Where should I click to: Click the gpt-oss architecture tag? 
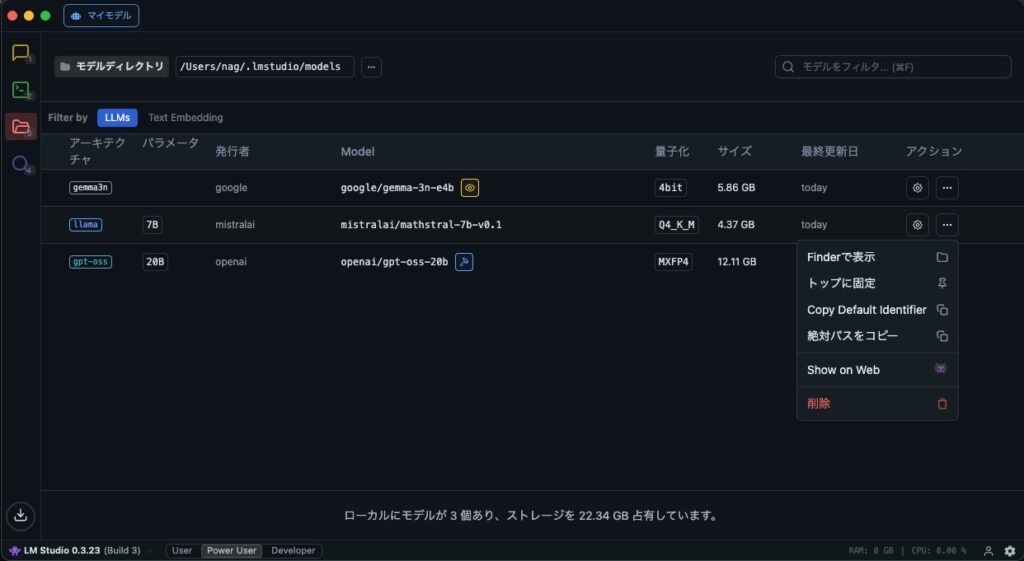pyautogui.click(x=90, y=262)
